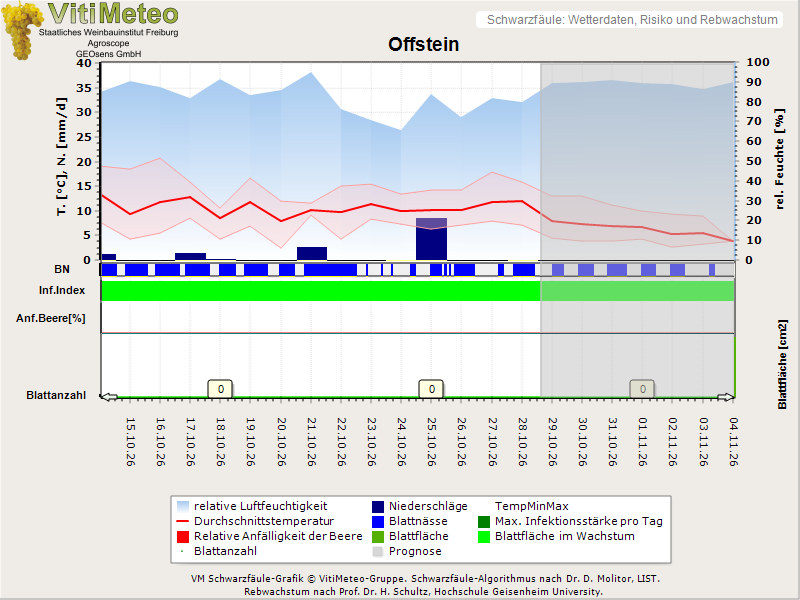Click the Blattanzahl row label
This screenshot has width=800, height=600.
point(56,395)
